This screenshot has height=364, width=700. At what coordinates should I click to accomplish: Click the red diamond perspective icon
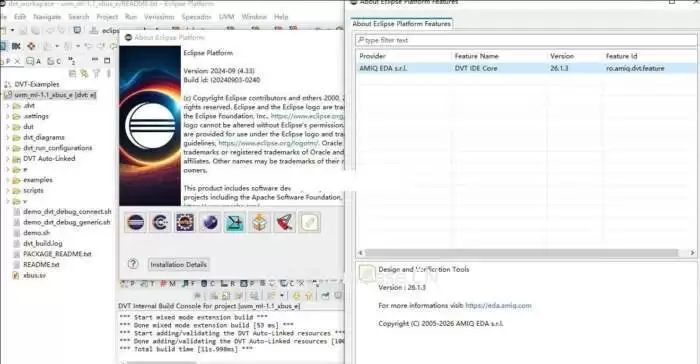[x=31, y=46]
